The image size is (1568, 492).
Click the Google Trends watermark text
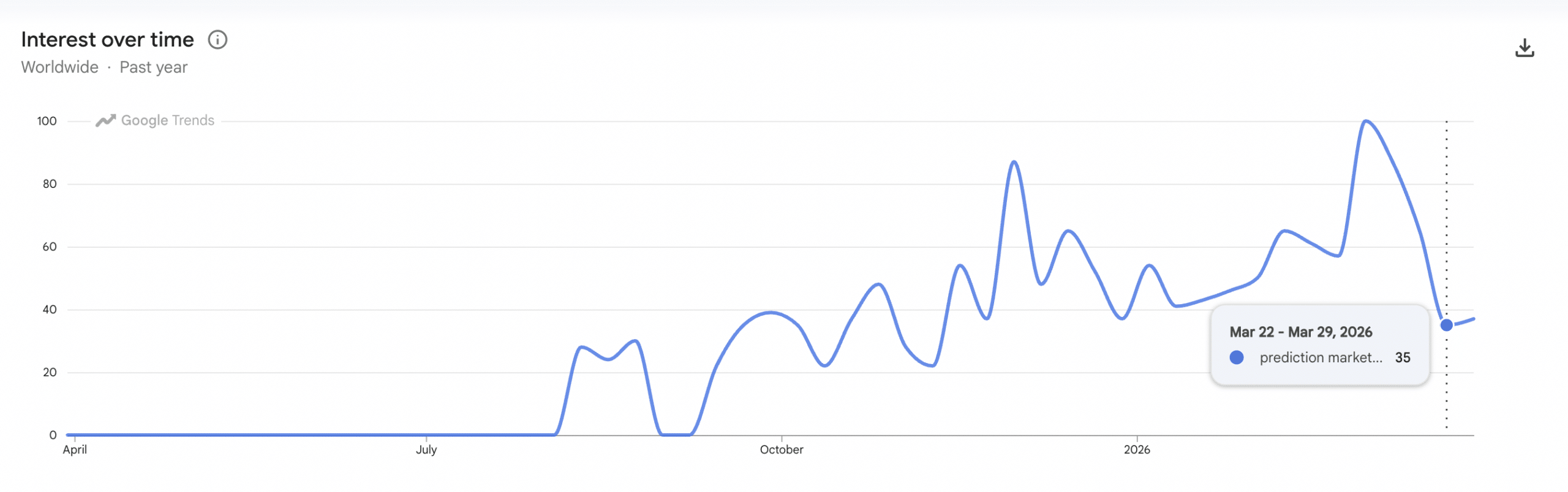click(167, 121)
